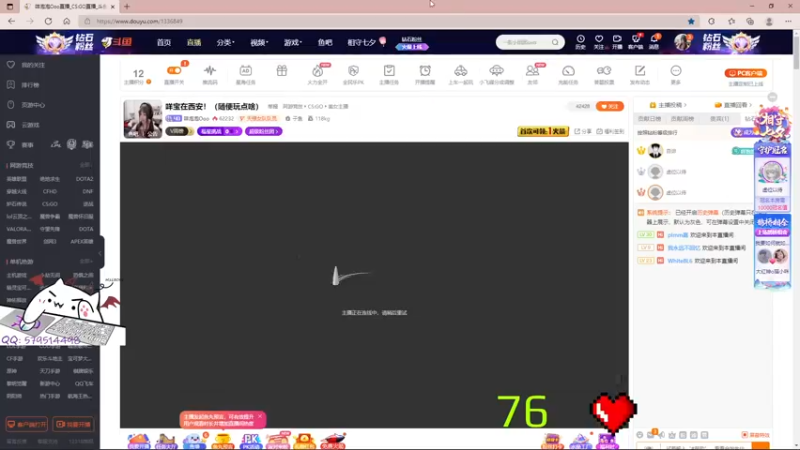The image size is (800, 450).
Task: Switch to the 贡献日榜 tab
Action: click(x=649, y=118)
